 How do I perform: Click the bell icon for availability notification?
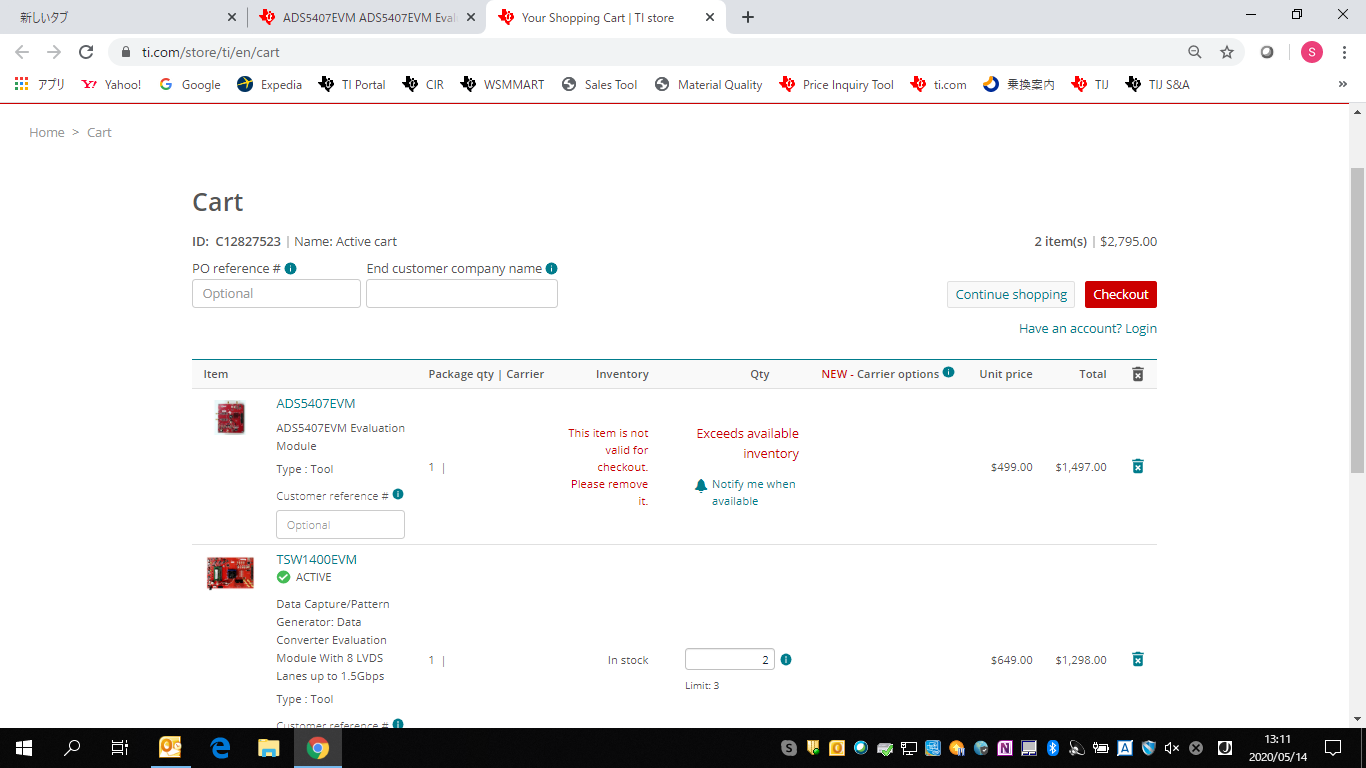pyautogui.click(x=701, y=485)
